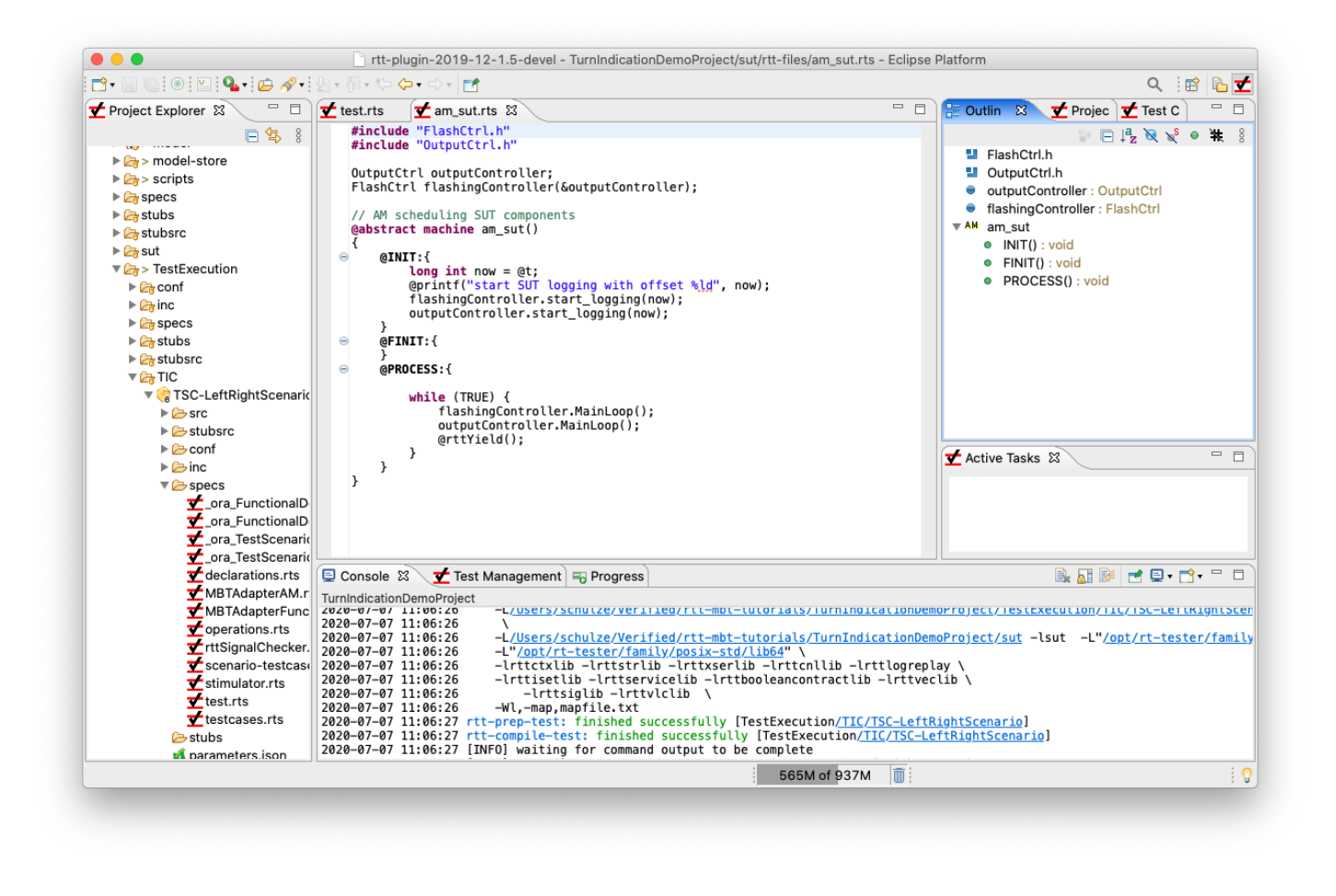Open the /opt/rt-tester/family/posix-std/lib64 link
Screen dimensions: 1336x896
(650, 652)
